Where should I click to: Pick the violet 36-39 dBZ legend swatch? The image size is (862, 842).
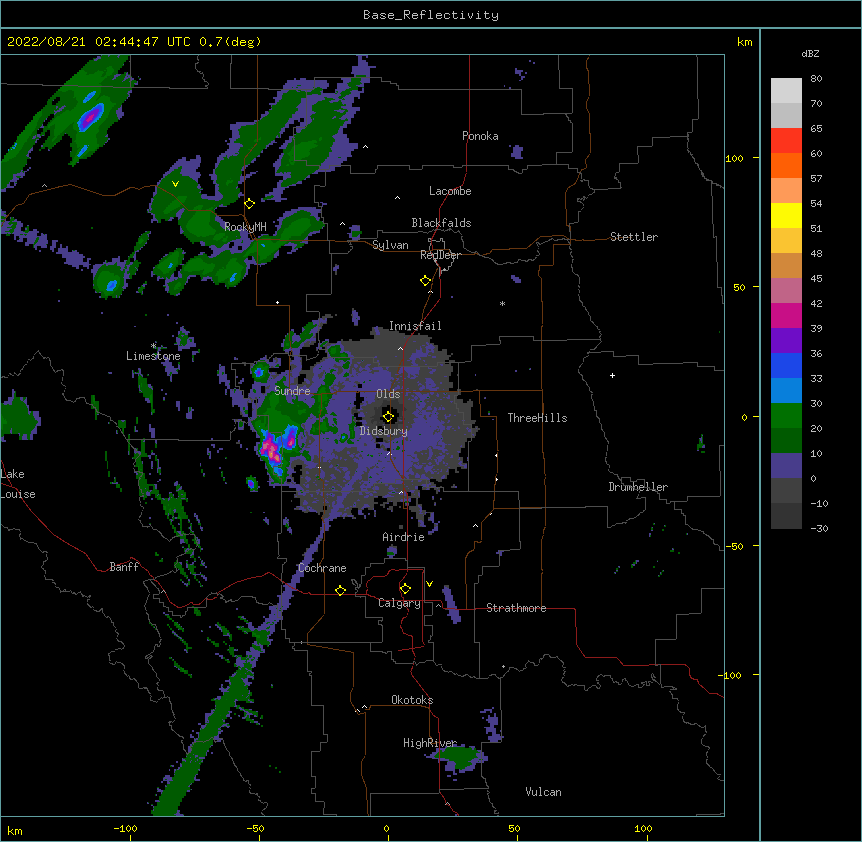(786, 341)
